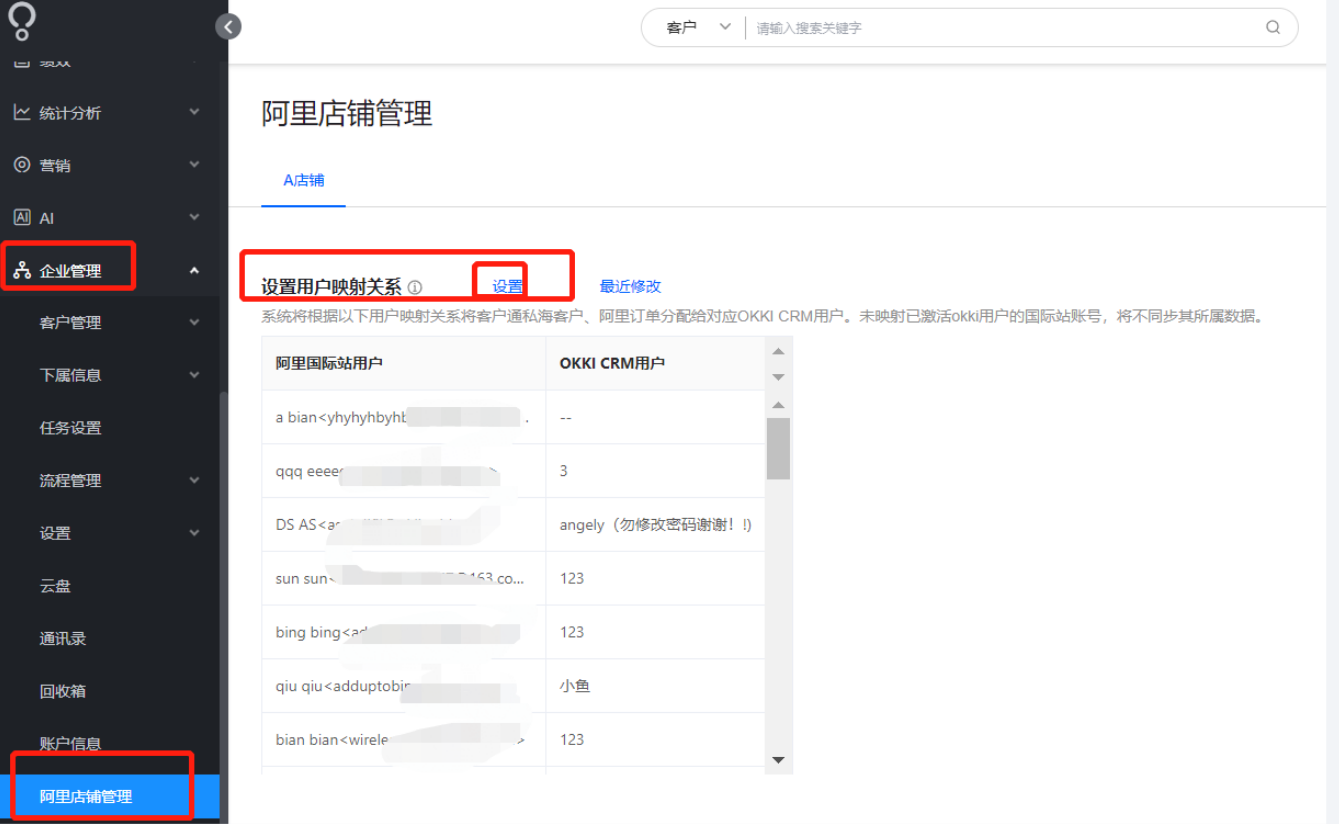The image size is (1339, 824).
Task: Click the AI sidebar icon
Action: (x=22, y=217)
